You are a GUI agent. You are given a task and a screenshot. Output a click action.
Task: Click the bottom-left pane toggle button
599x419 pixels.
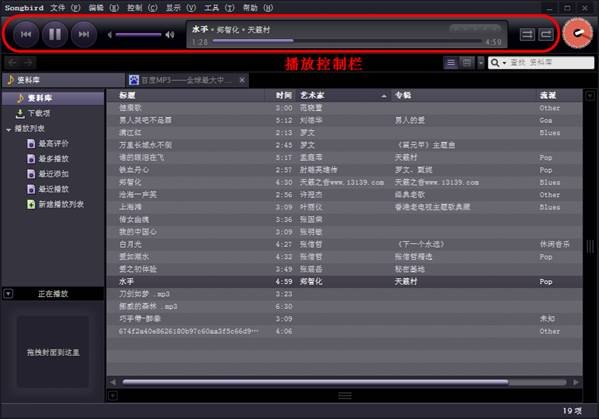click(x=113, y=396)
